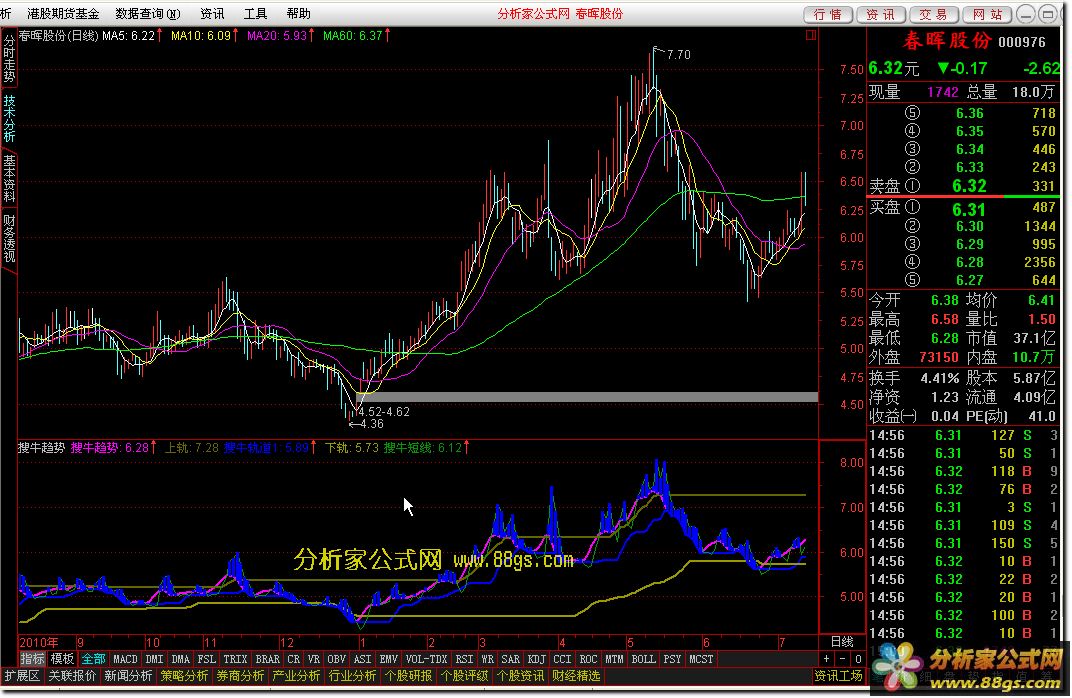
Task: Apply the DMI indicator
Action: pos(155,659)
